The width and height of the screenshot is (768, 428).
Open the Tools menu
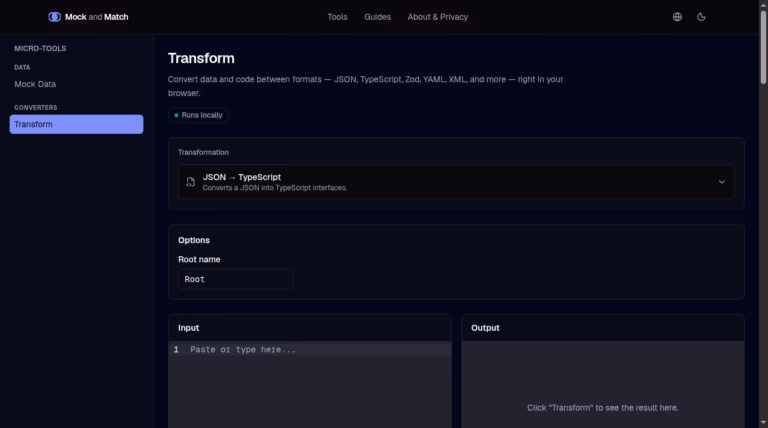tap(337, 17)
